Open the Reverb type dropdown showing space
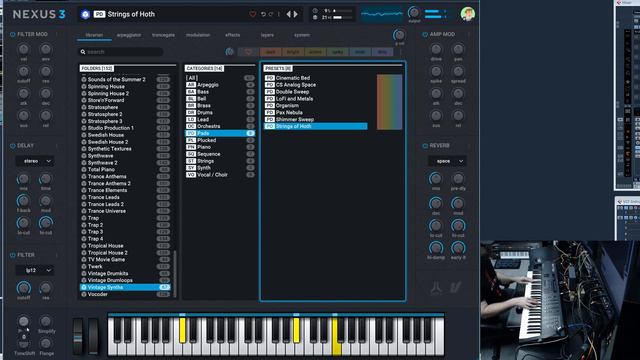640x360 pixels. click(447, 161)
